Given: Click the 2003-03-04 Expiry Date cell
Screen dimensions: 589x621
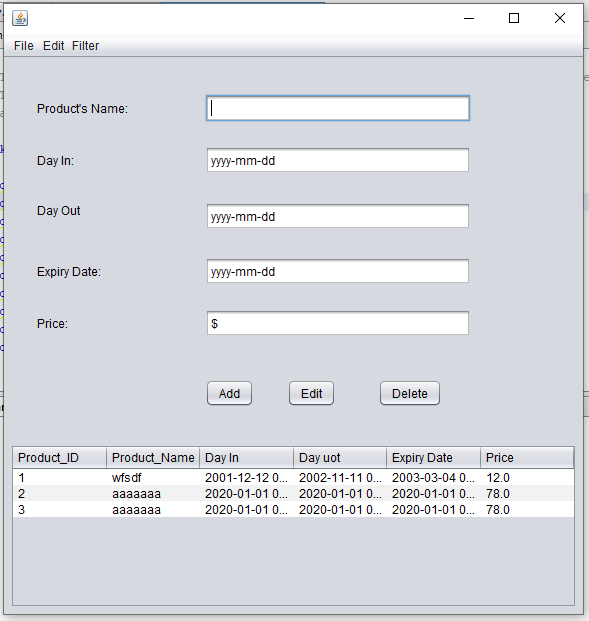Looking at the screenshot, I should (x=433, y=478).
